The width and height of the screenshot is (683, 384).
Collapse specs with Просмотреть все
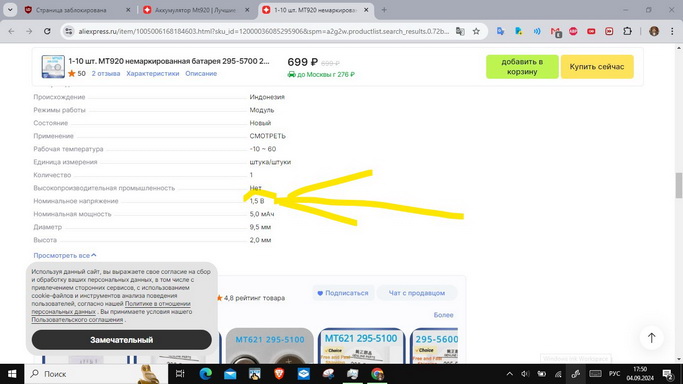coord(65,256)
